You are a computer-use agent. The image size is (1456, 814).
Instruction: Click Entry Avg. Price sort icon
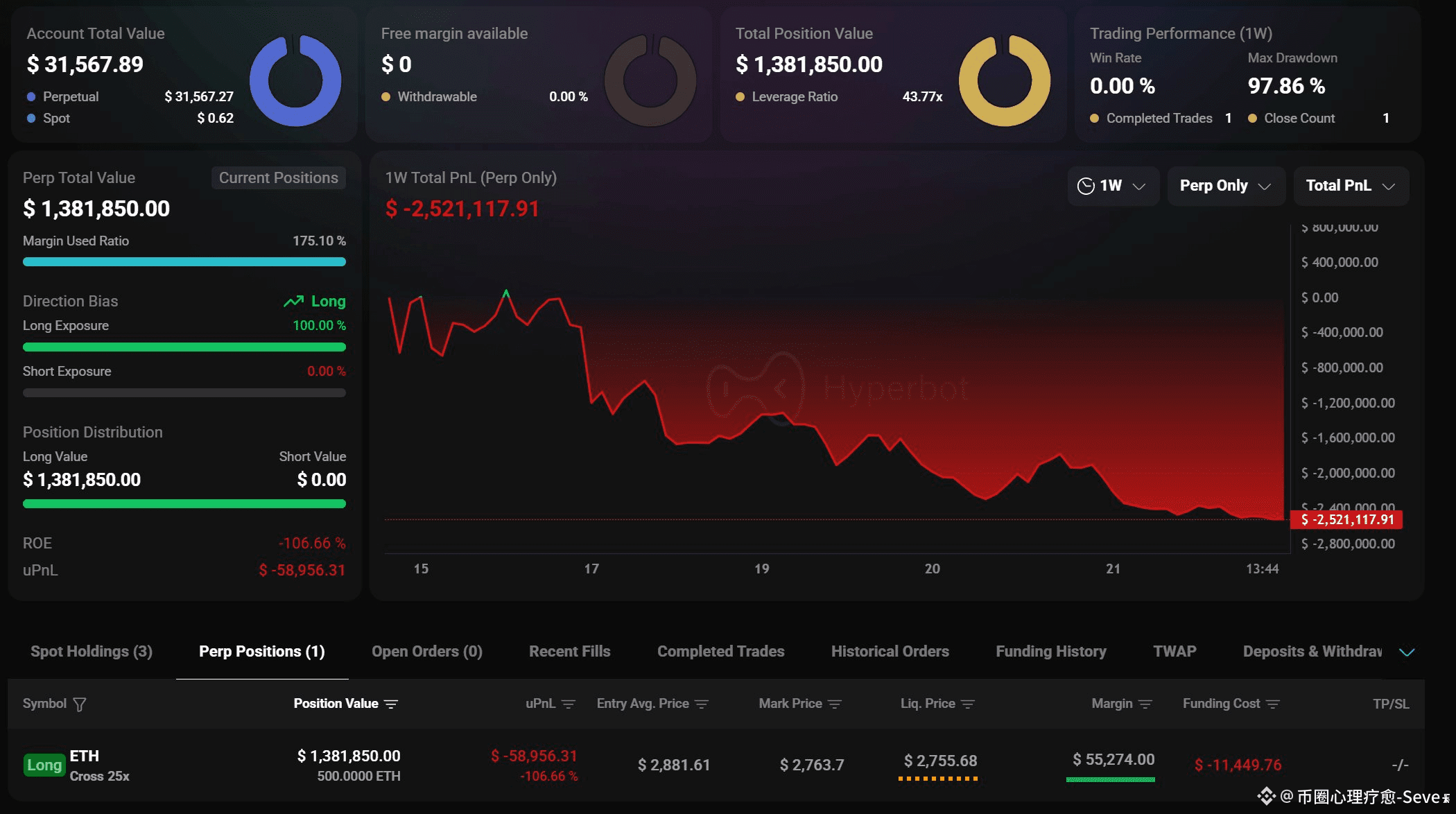tap(702, 704)
